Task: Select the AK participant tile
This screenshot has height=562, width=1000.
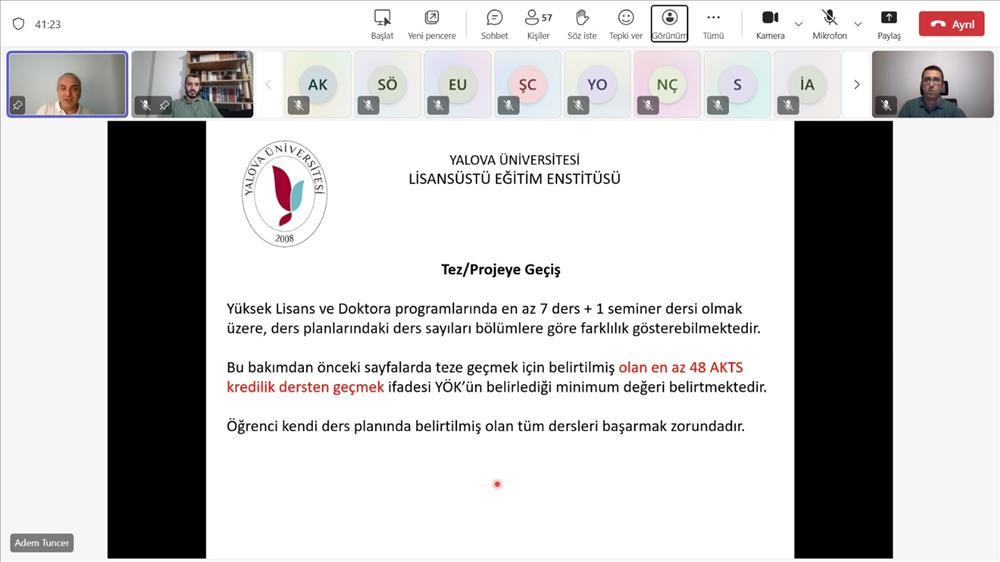Action: 318,84
